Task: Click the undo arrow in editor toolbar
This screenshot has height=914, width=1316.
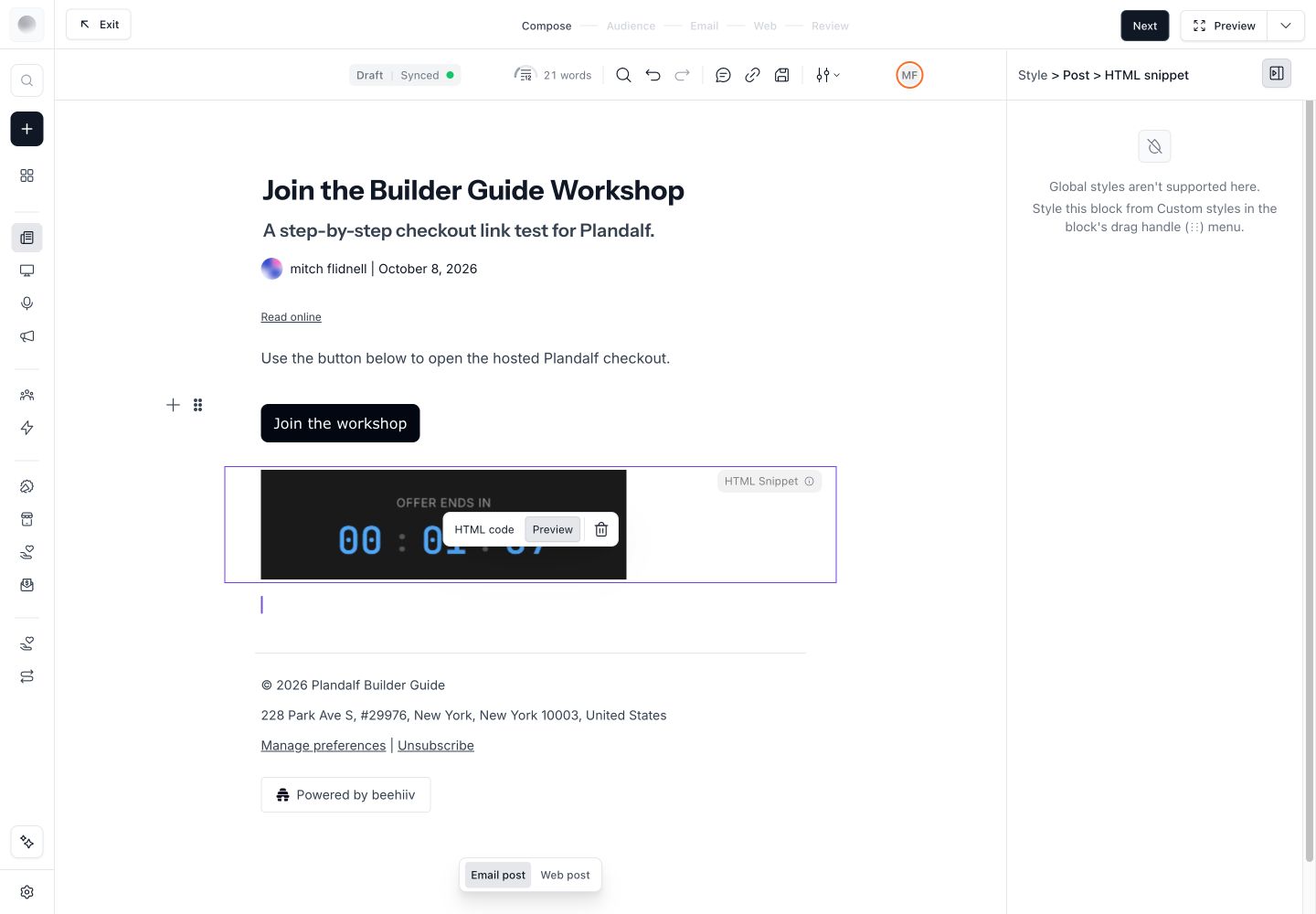Action: pos(653,75)
